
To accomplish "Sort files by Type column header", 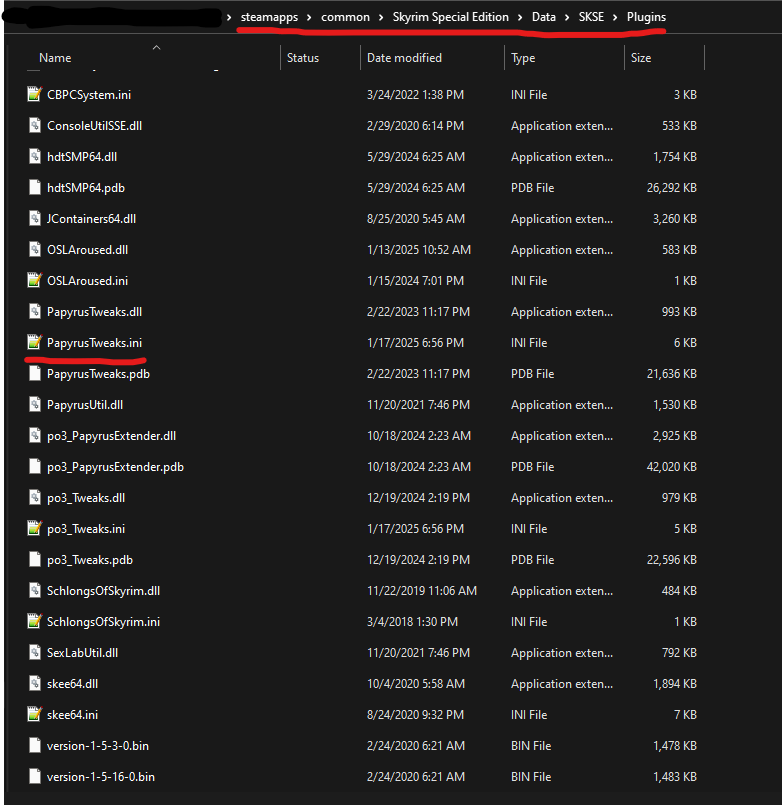I will tap(523, 58).
